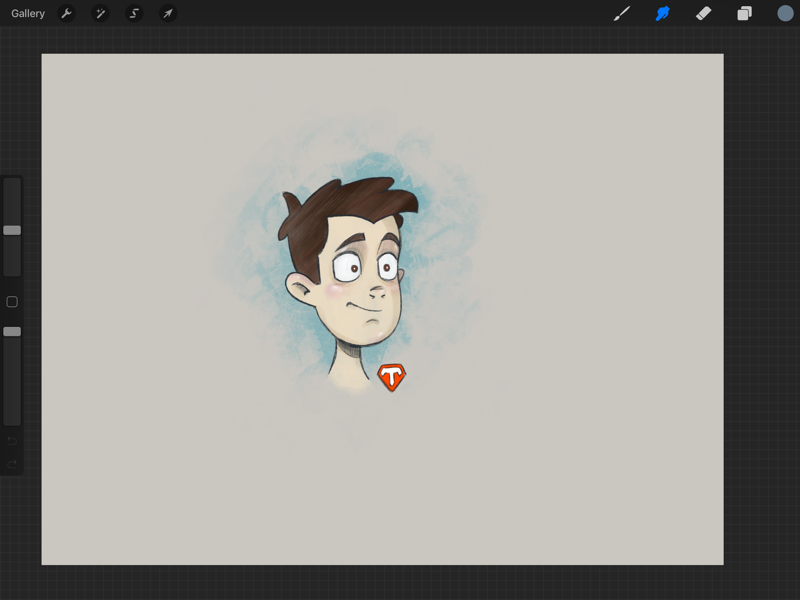Activate the Selection tool
This screenshot has width=800, height=600.
point(133,14)
